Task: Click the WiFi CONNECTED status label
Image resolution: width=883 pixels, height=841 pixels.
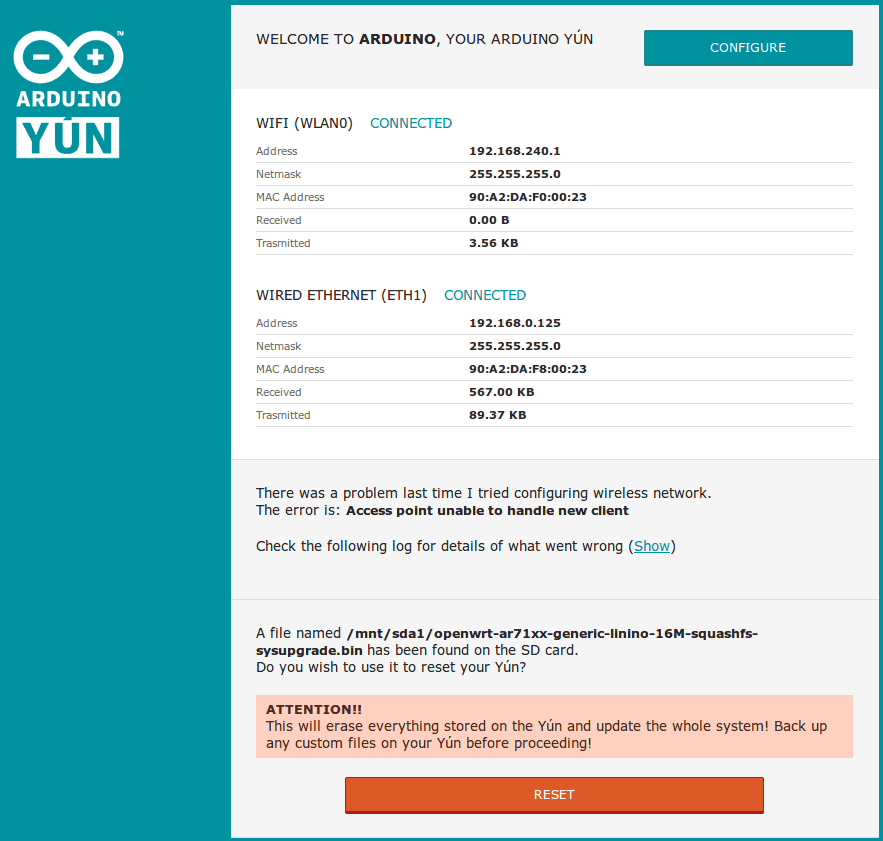Action: pyautogui.click(x=411, y=123)
